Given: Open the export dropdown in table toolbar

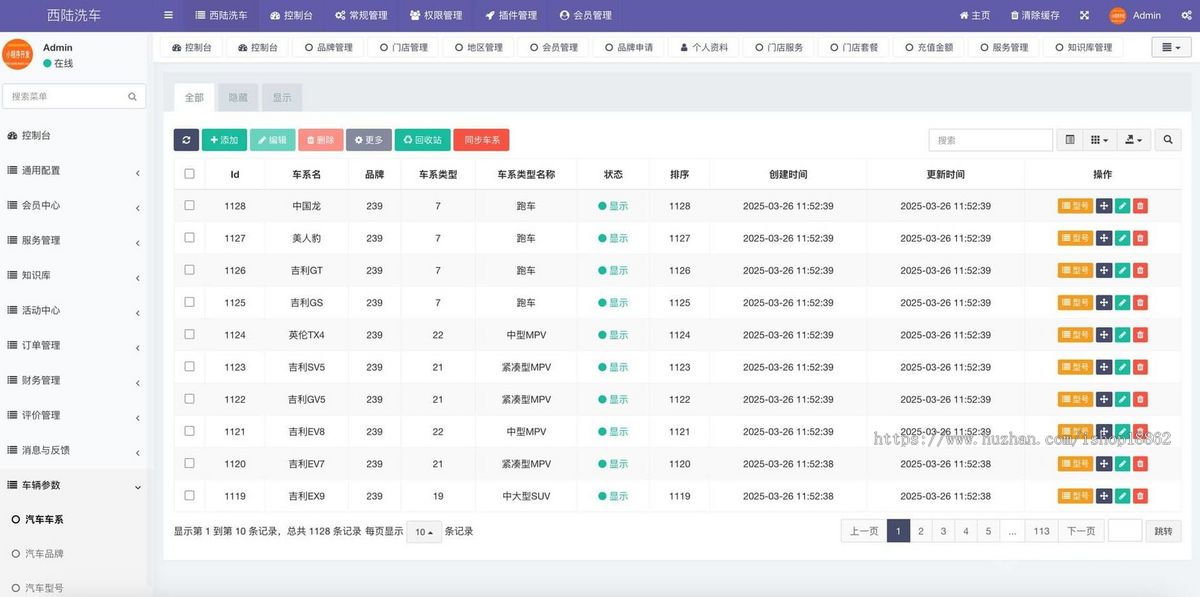Looking at the screenshot, I should tap(1133, 140).
